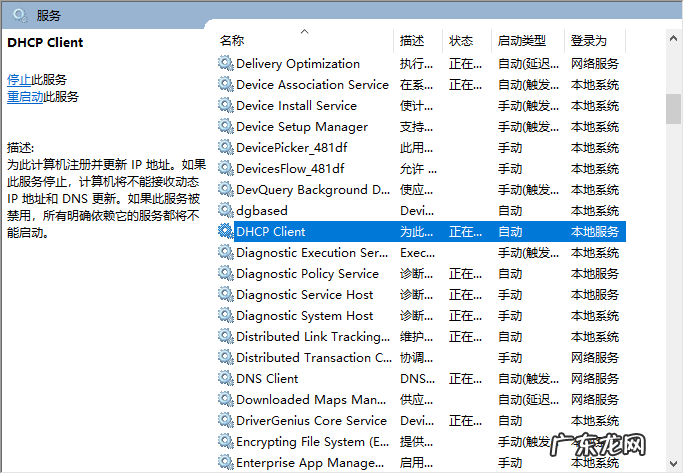684x474 pixels.
Task: Click the gear icon beside DevicePicker_481df
Action: 226,147
